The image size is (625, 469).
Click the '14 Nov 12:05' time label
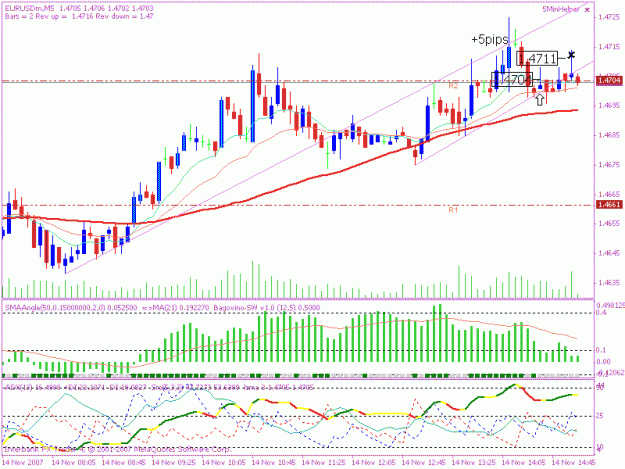(x=374, y=463)
